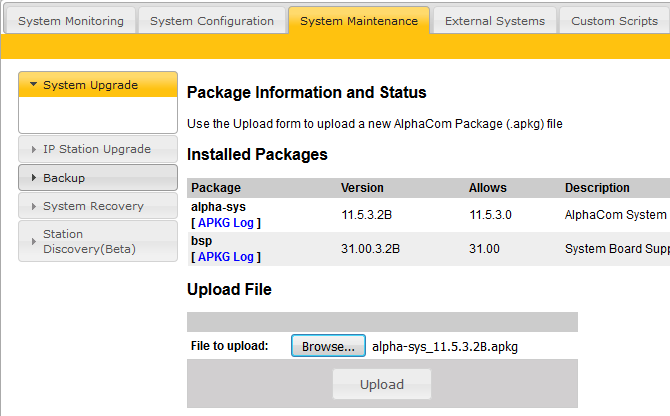Click the selected file name alpha-sys_11.5.3.2B.apkg
The height and width of the screenshot is (416, 670).
point(445,347)
